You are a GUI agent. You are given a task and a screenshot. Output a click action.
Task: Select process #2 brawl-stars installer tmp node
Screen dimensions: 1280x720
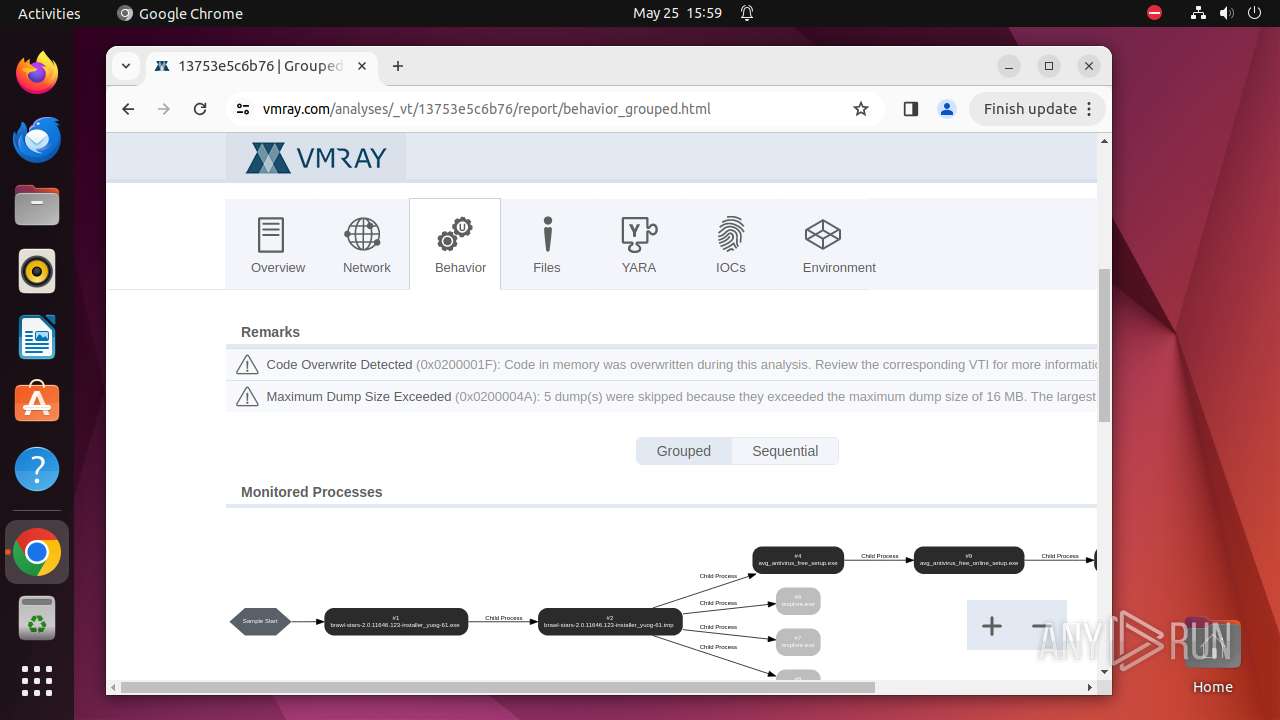coord(610,621)
